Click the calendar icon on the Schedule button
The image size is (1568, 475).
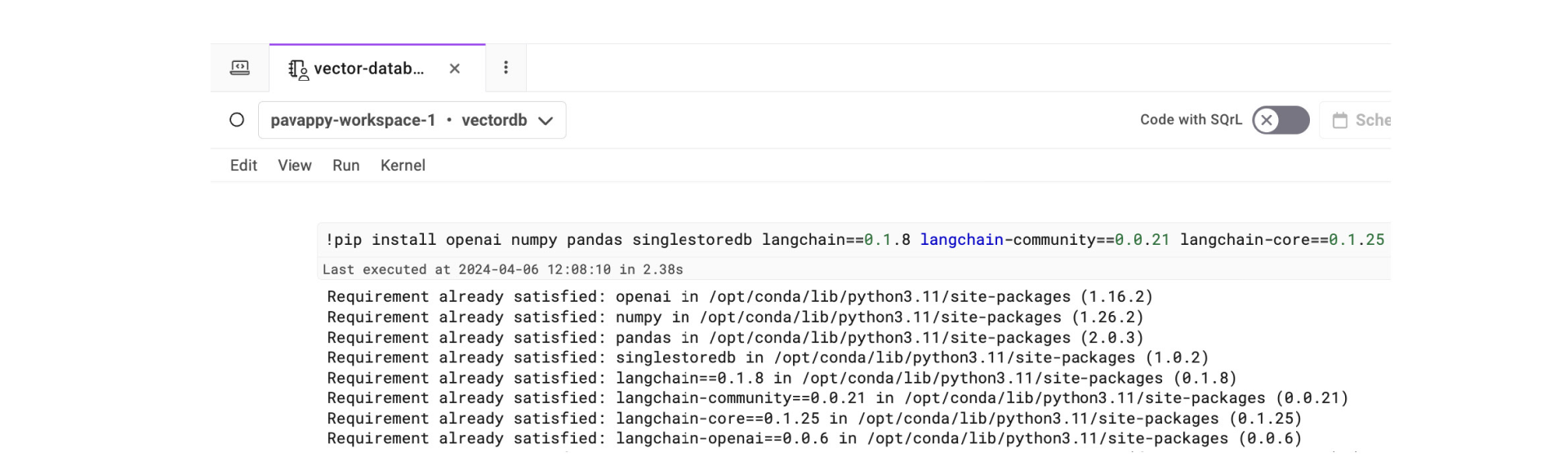click(1340, 120)
